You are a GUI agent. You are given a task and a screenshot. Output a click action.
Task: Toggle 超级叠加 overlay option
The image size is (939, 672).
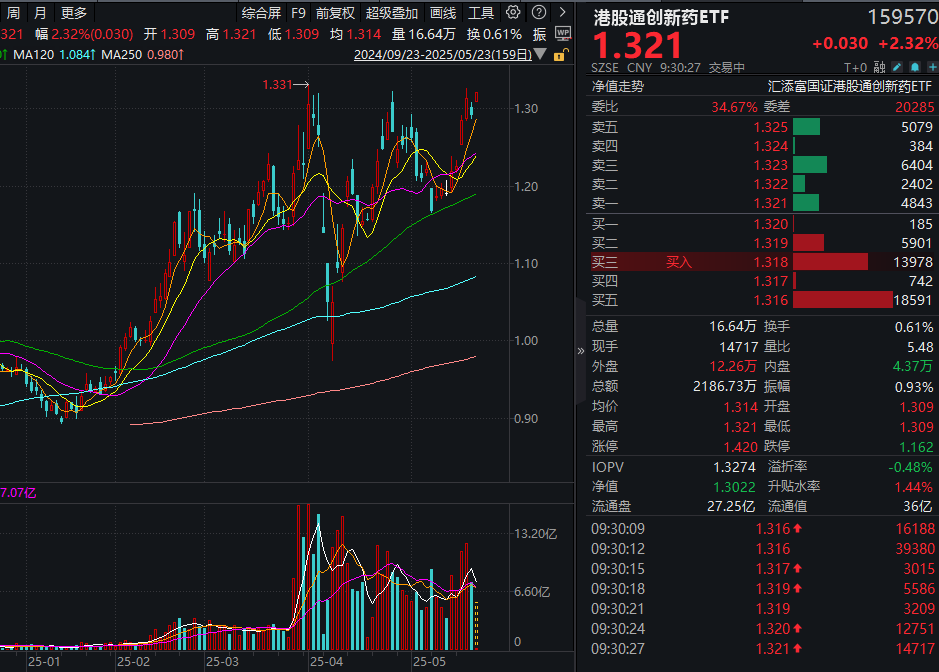392,13
